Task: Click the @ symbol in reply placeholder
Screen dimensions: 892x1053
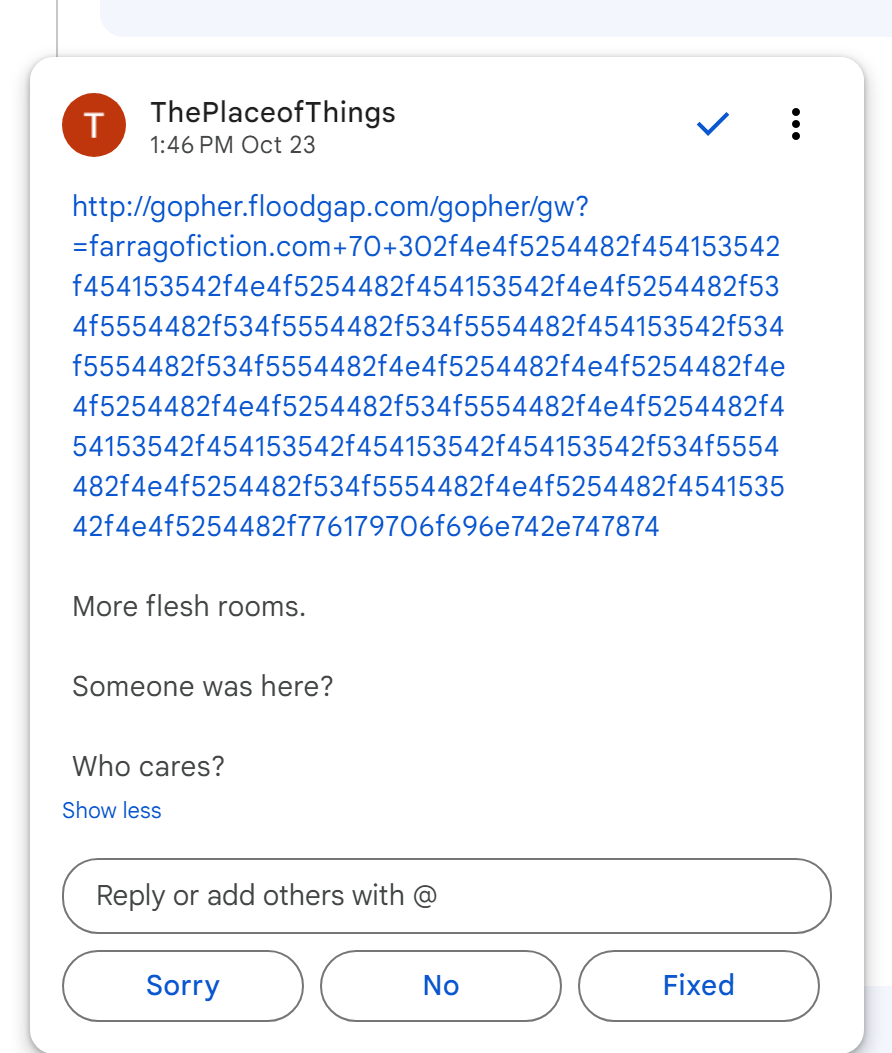Action: click(x=424, y=895)
